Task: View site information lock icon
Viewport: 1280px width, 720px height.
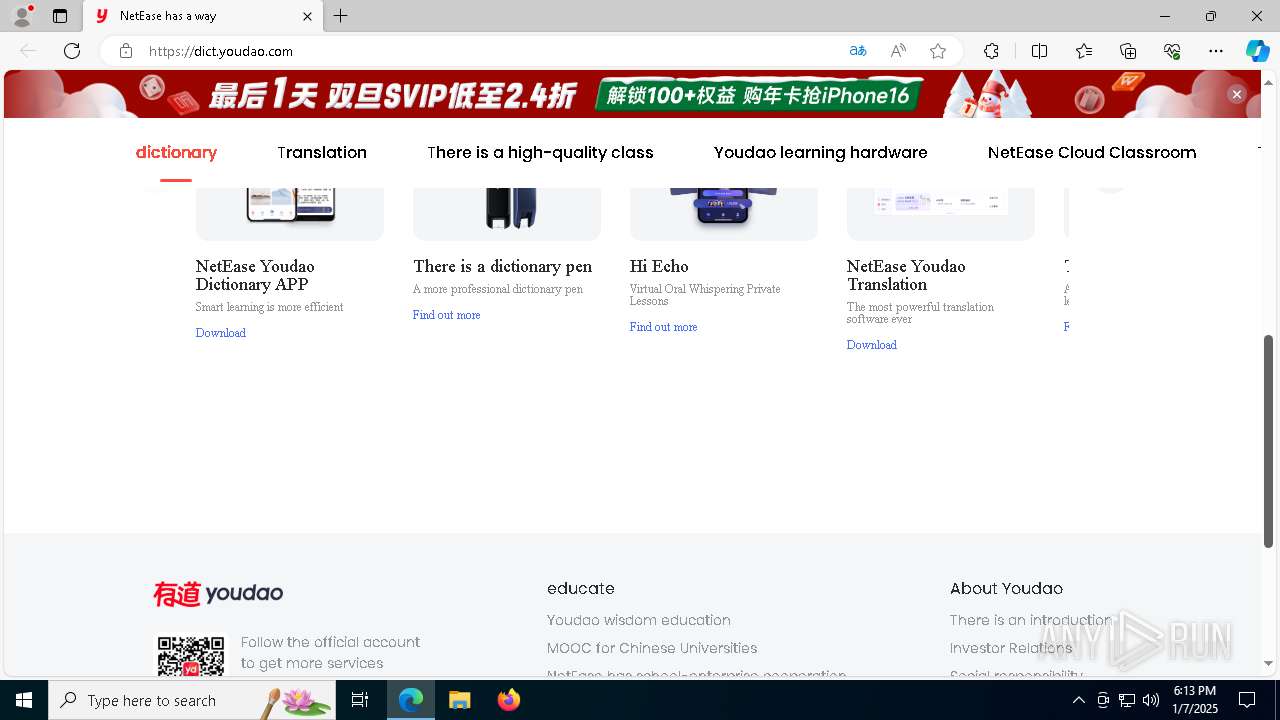Action: click(126, 51)
